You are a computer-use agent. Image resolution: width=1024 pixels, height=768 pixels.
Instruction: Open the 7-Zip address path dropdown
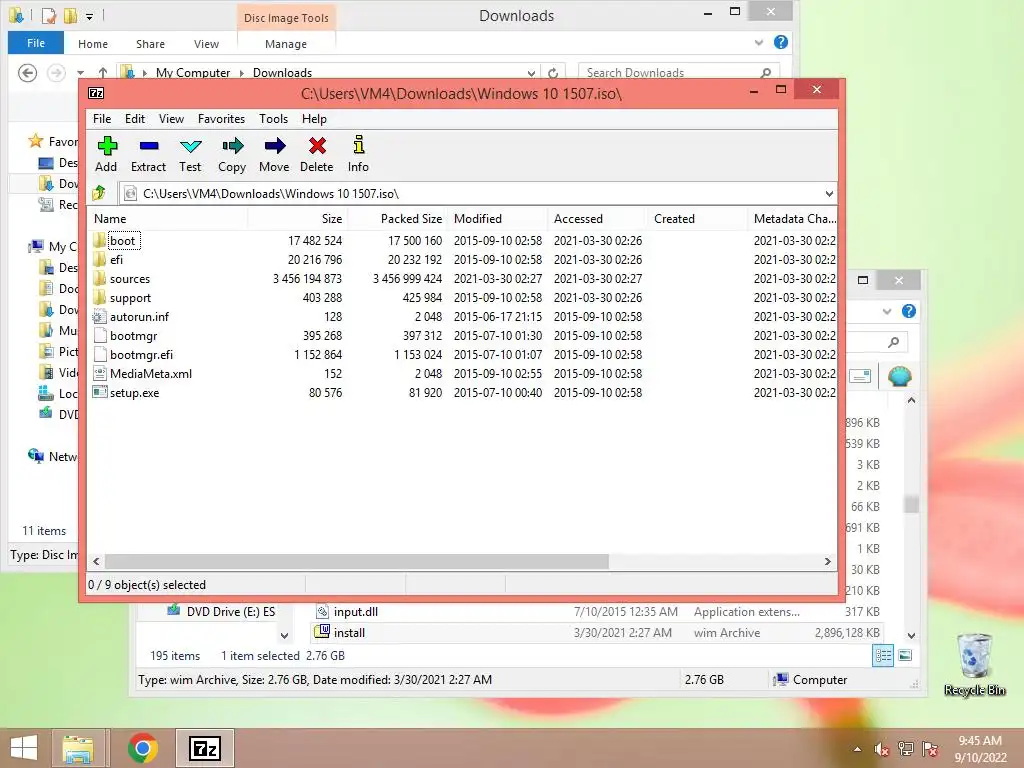pos(829,193)
